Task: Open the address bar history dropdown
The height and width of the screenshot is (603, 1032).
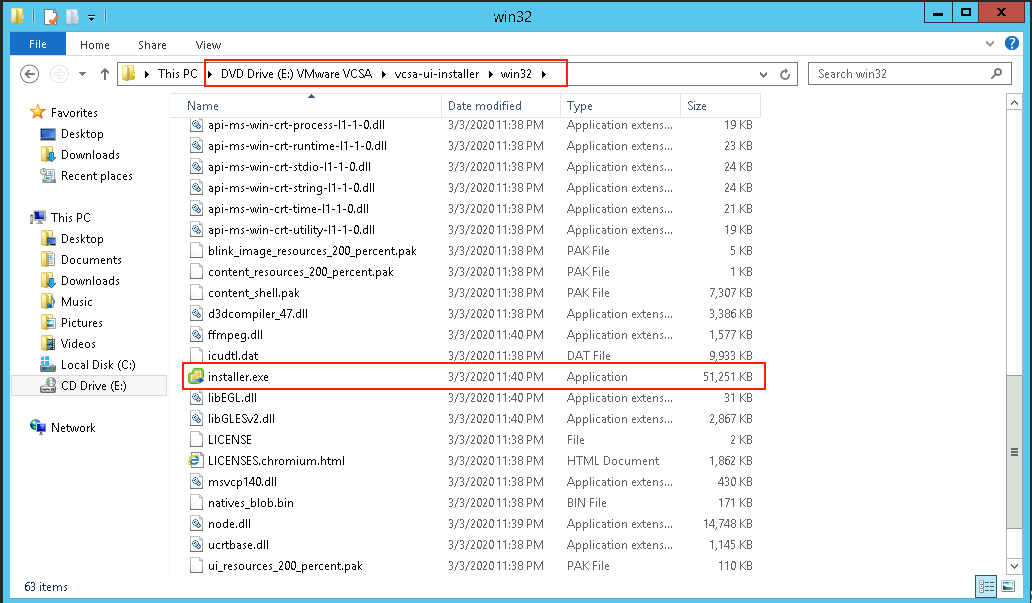Action: point(763,74)
